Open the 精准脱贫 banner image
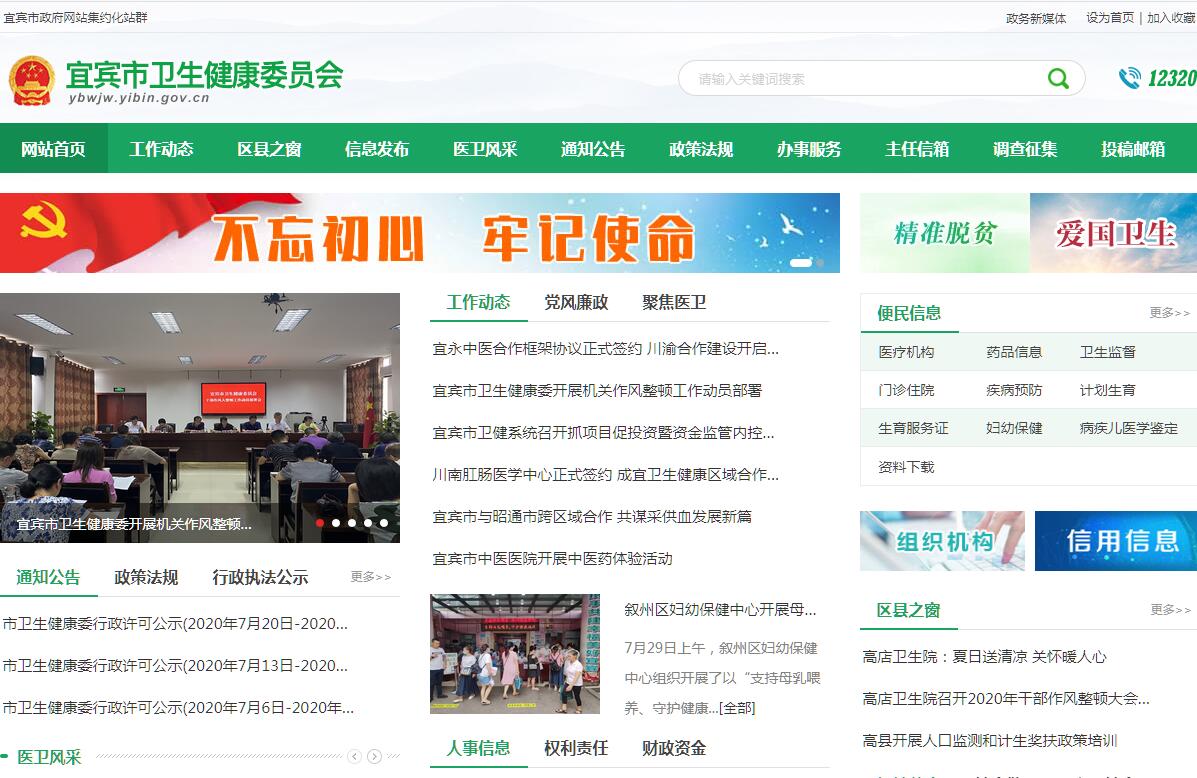This screenshot has height=778, width=1197. coord(944,233)
